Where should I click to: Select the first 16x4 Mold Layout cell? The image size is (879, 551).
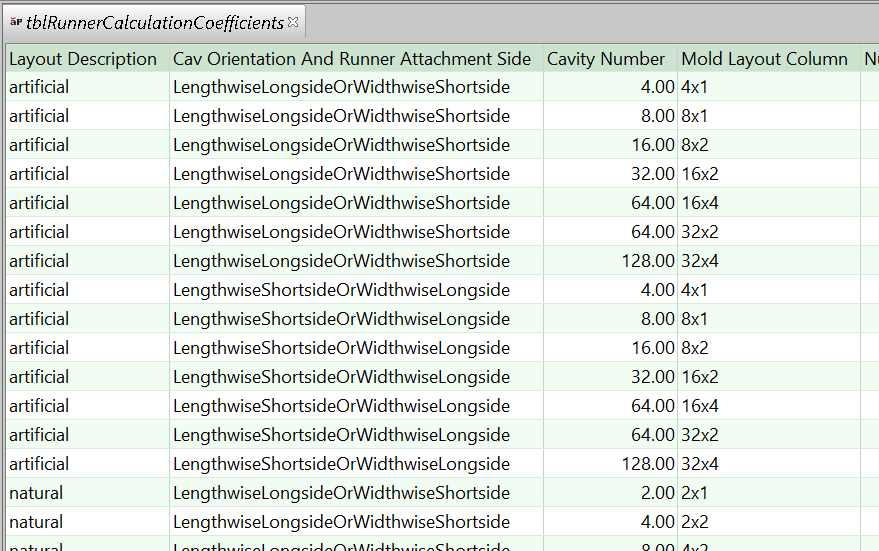tap(700, 203)
